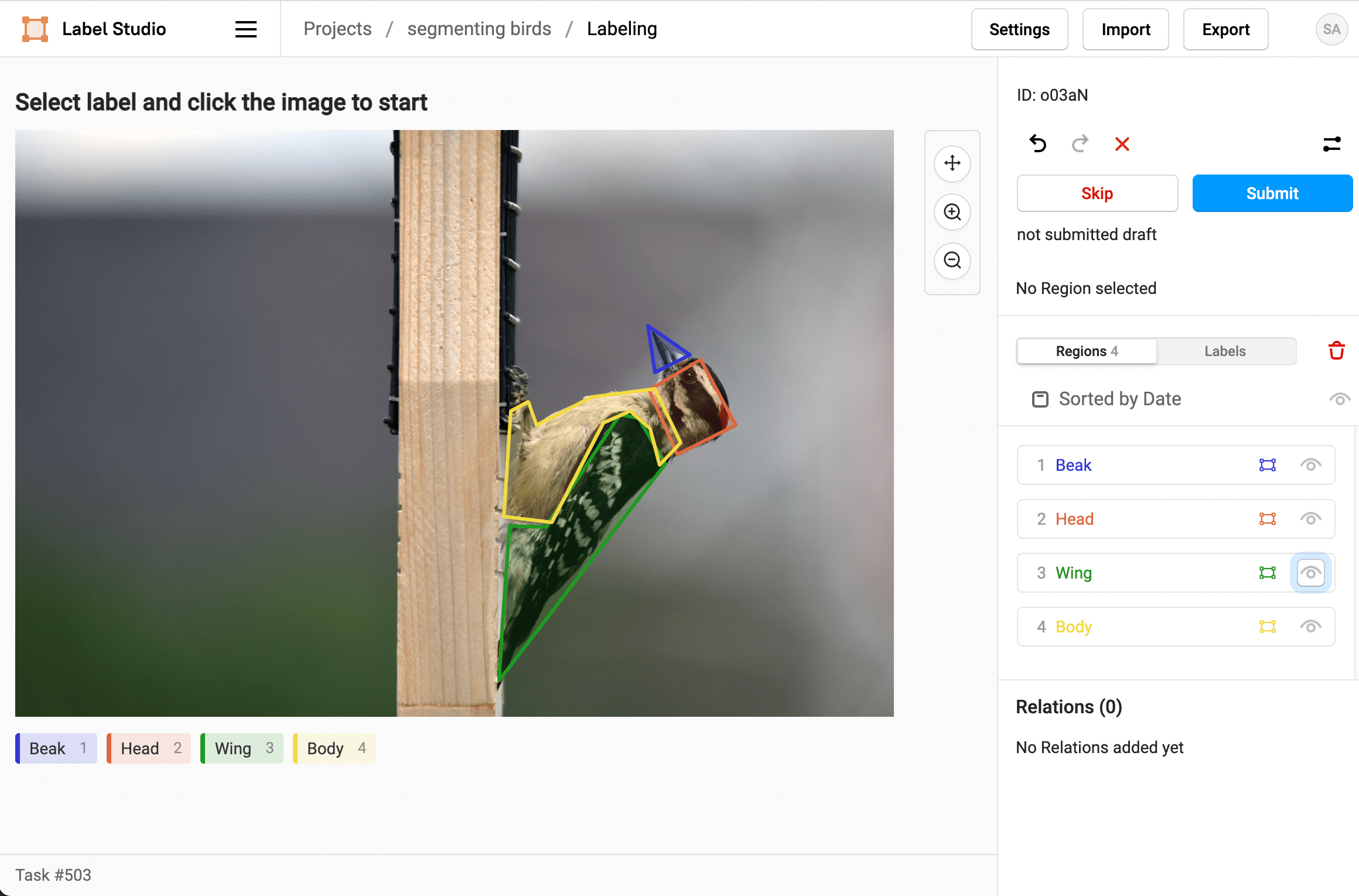Switch to the Regions tab

click(1087, 350)
